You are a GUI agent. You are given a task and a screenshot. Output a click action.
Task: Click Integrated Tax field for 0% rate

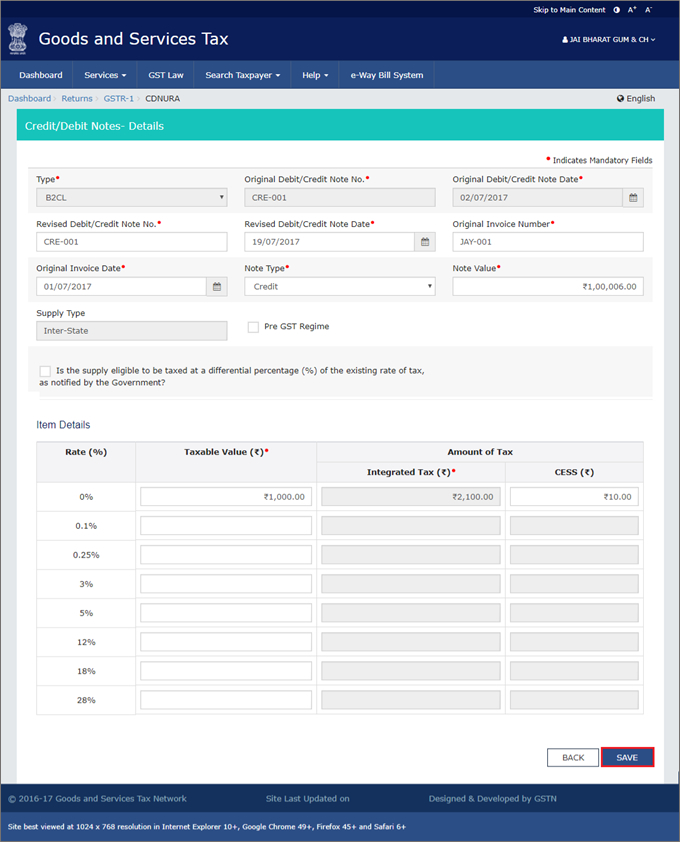411,497
